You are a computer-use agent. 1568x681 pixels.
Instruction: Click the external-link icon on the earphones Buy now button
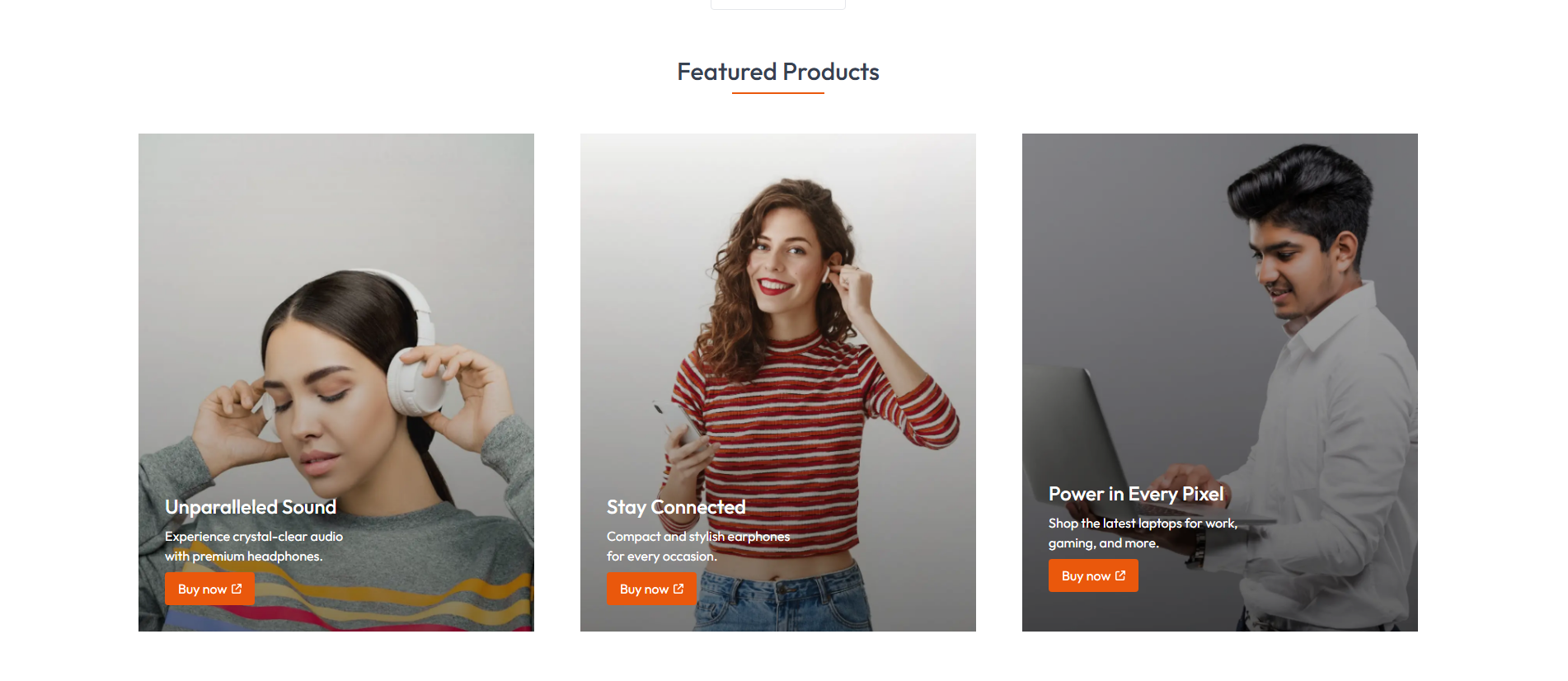pos(678,589)
